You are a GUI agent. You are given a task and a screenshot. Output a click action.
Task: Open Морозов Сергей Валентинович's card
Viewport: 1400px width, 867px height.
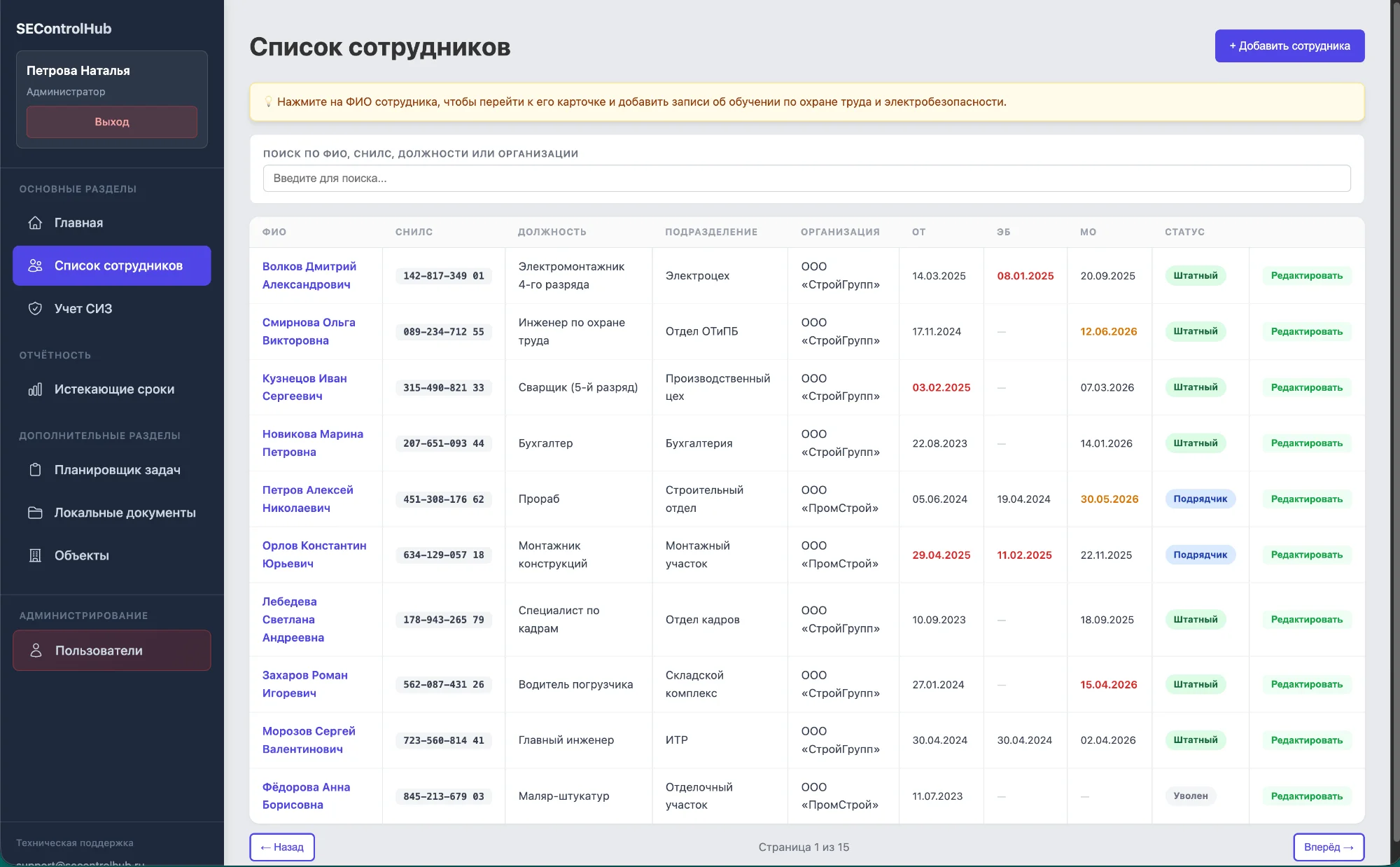[x=309, y=740]
